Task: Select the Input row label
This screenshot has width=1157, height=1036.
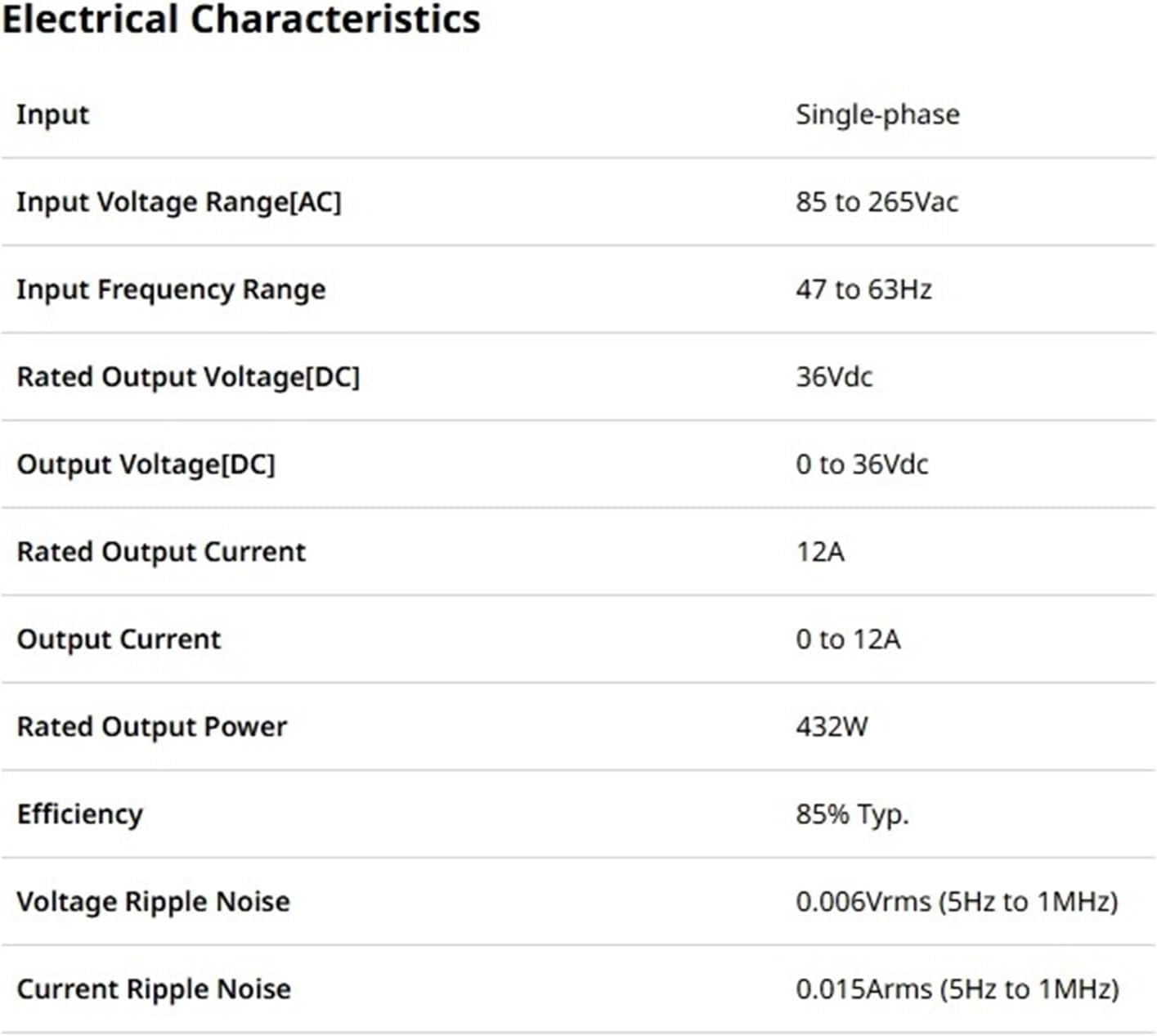Action: click(52, 114)
